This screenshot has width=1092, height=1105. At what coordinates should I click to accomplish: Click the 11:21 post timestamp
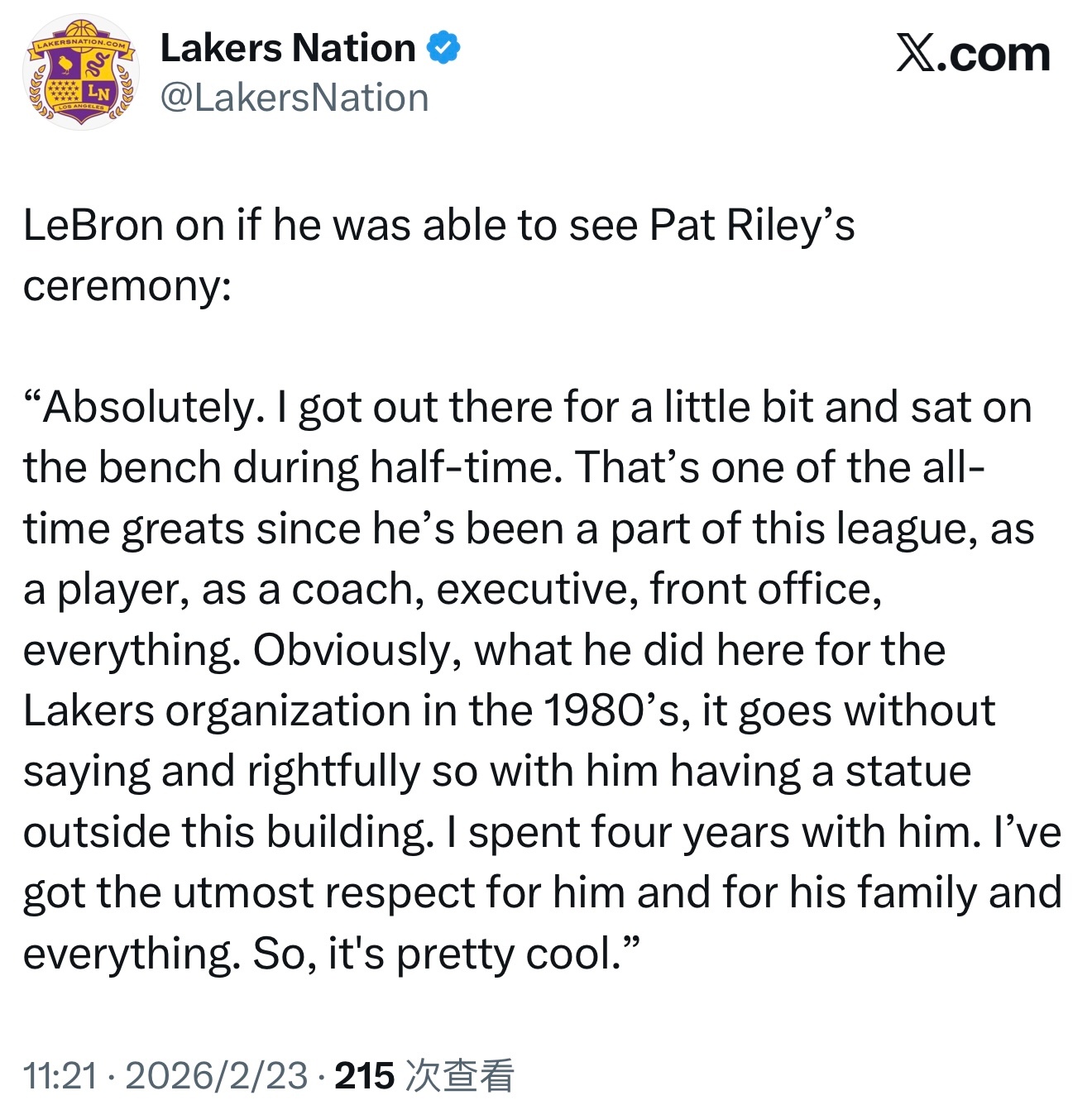click(60, 1075)
